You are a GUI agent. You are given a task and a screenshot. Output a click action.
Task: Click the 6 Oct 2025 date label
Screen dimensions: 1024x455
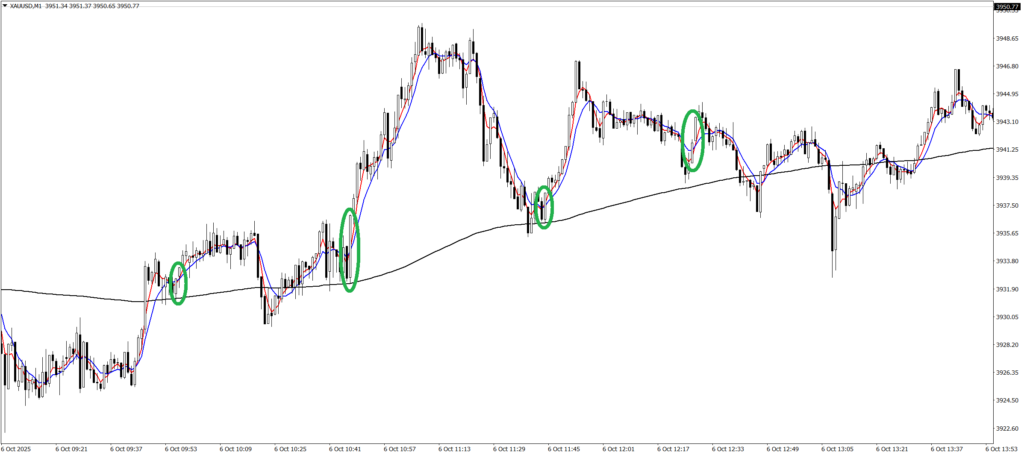(18, 449)
